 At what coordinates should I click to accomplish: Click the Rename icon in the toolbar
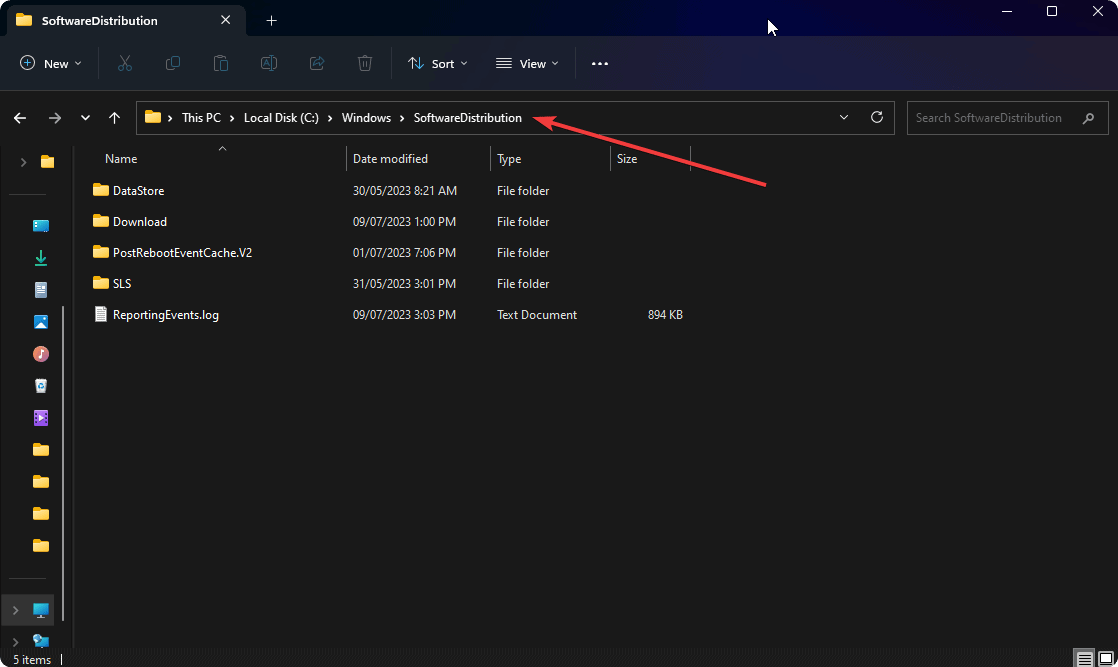click(x=268, y=63)
